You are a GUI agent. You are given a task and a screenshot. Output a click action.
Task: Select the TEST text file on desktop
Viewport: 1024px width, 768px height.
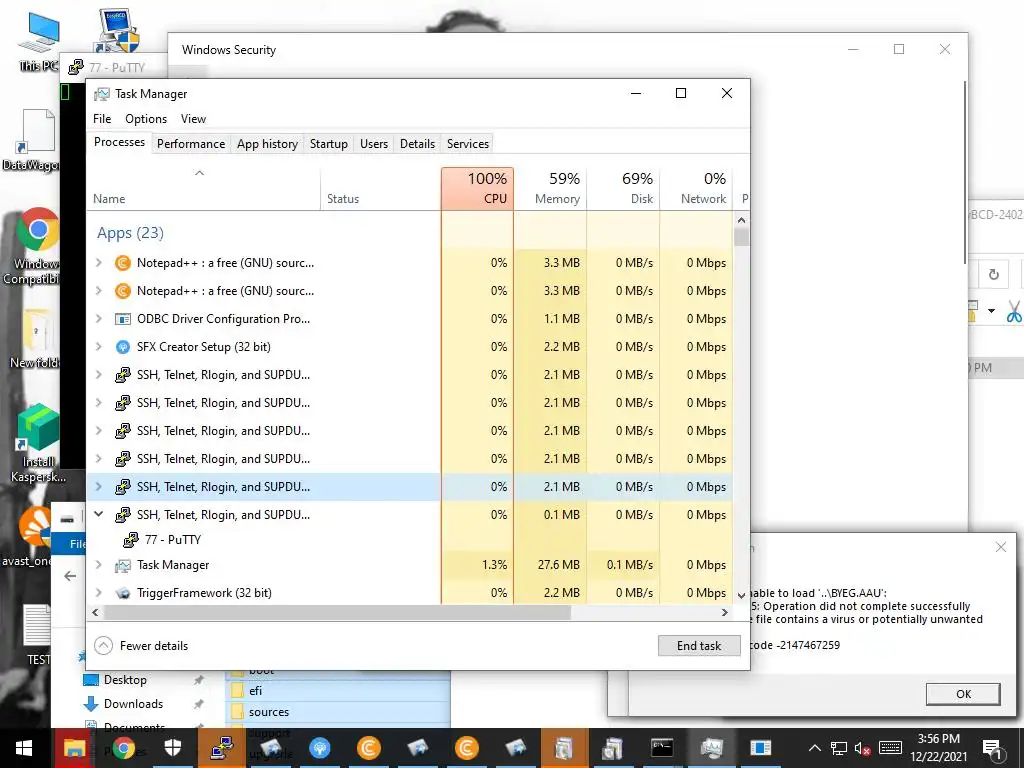[37, 633]
